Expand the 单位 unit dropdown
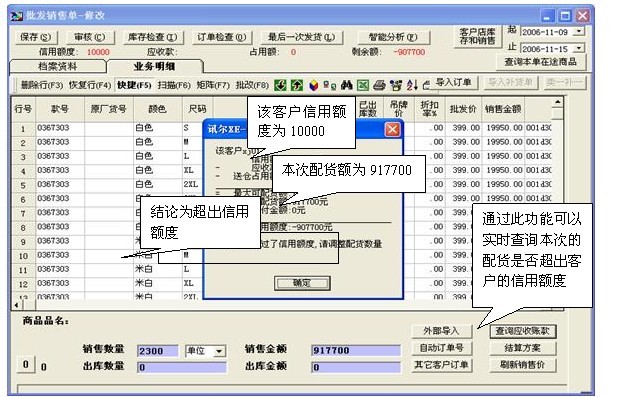 219,351
